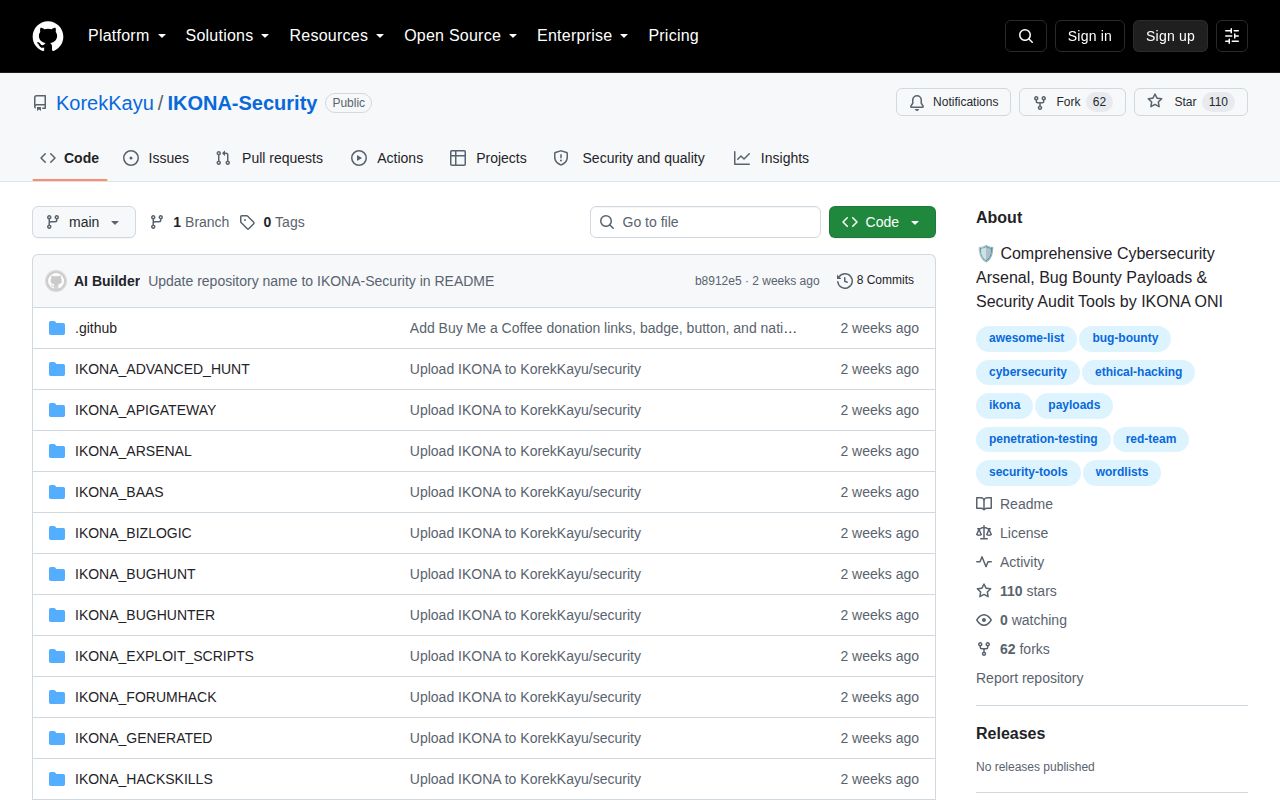This screenshot has height=800, width=1280.
Task: Open the IKONA_GENERATED folder name
Action: coord(144,738)
